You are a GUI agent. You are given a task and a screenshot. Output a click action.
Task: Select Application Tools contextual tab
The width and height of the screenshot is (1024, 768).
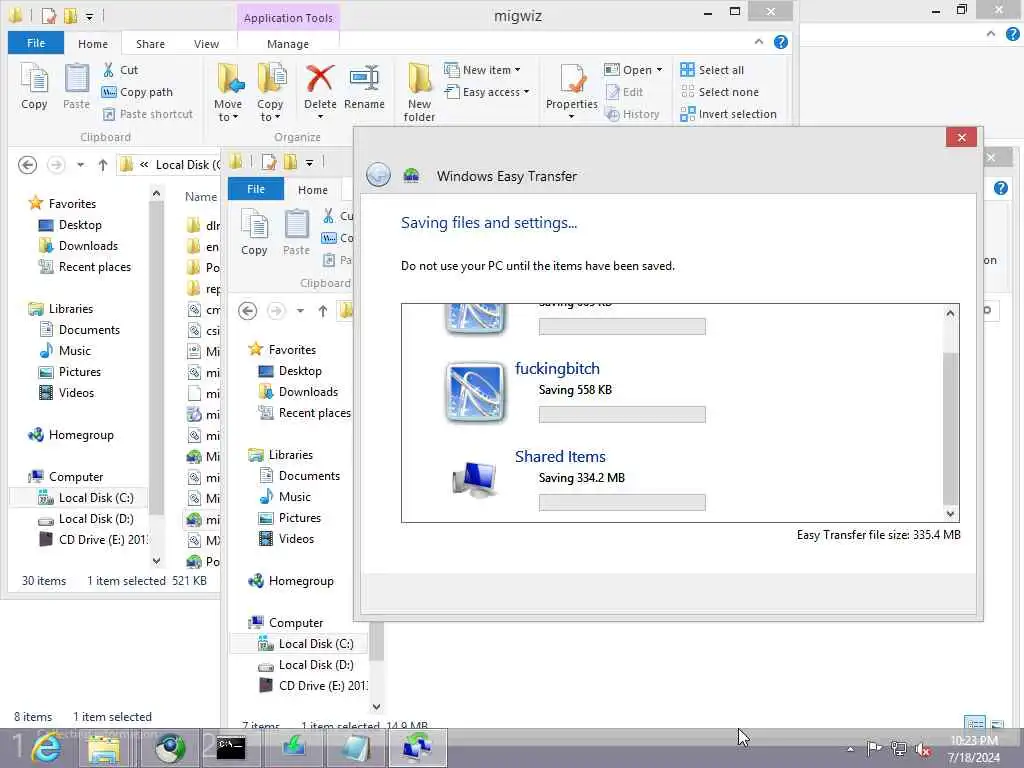(x=288, y=18)
